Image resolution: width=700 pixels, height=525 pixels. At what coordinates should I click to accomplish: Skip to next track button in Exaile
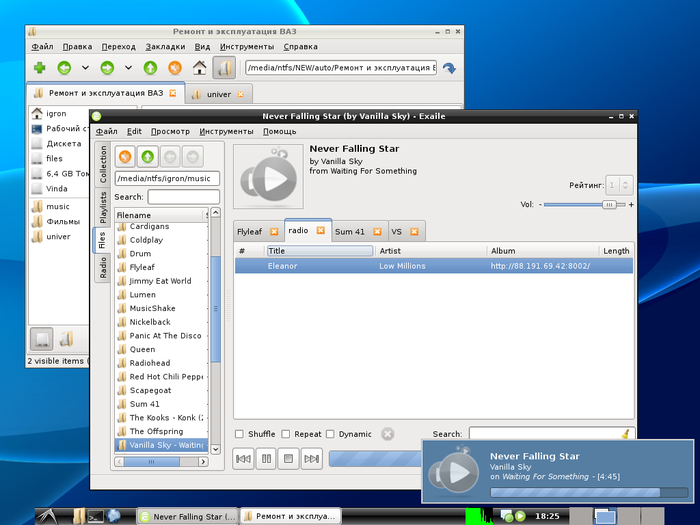pyautogui.click(x=311, y=458)
